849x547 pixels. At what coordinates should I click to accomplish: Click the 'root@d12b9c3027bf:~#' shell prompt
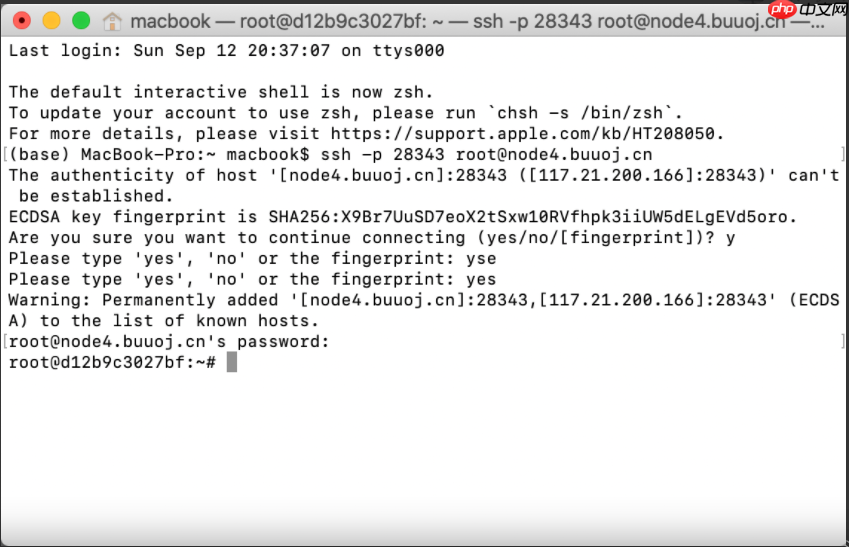pyautogui.click(x=112, y=362)
